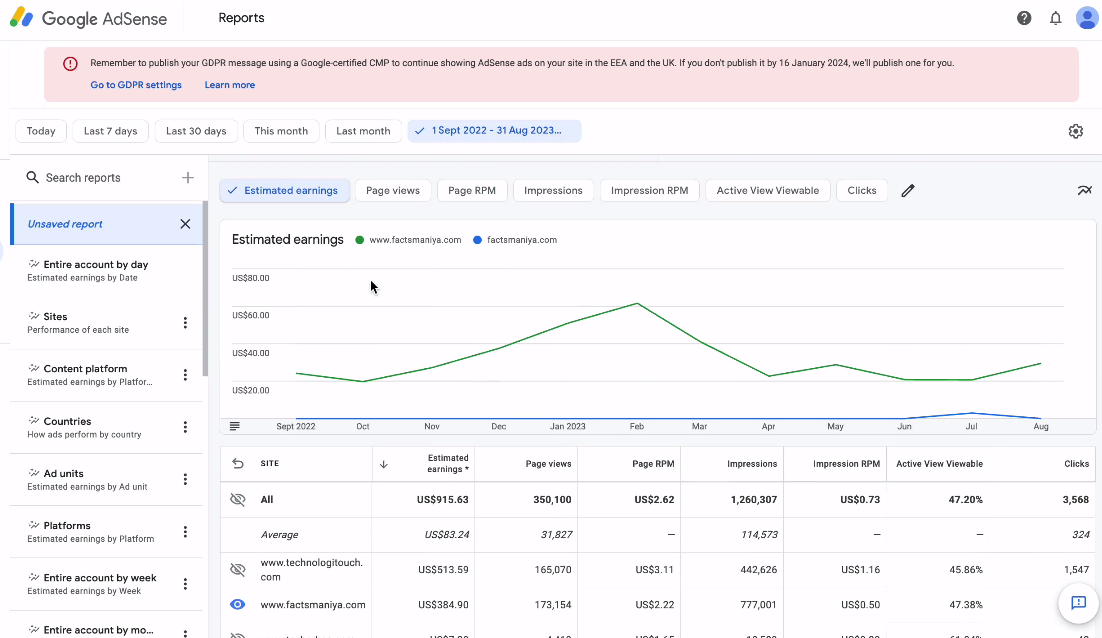Click the US$513.59 earnings cell

(443, 570)
